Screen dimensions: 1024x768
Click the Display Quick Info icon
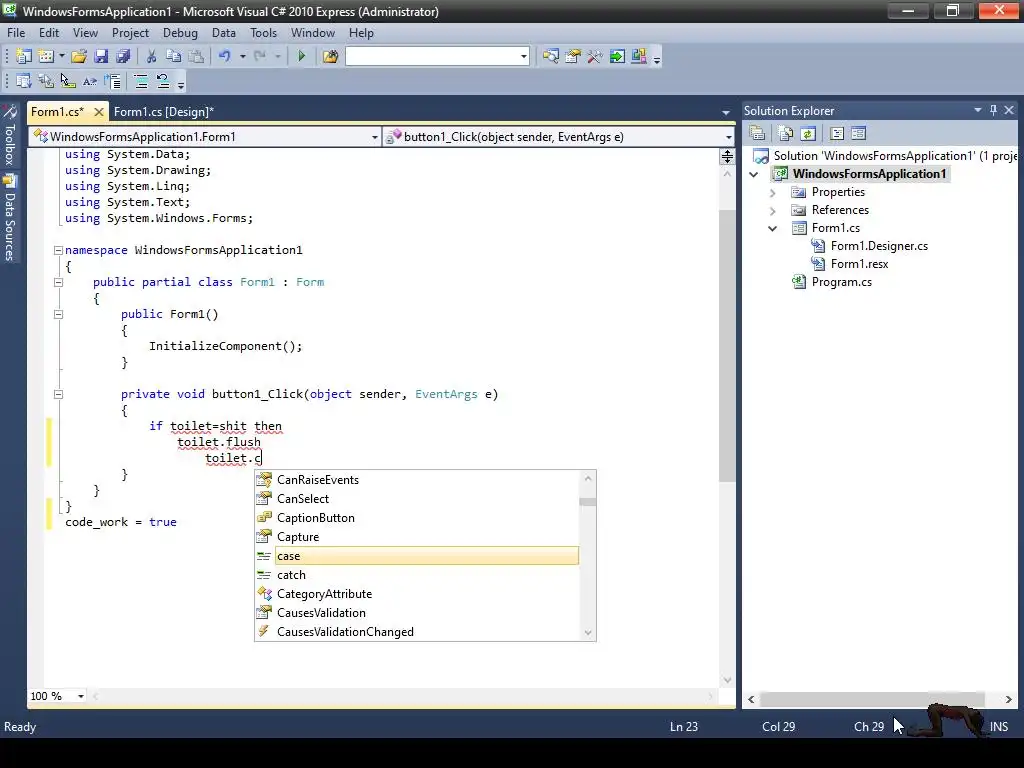[68, 81]
